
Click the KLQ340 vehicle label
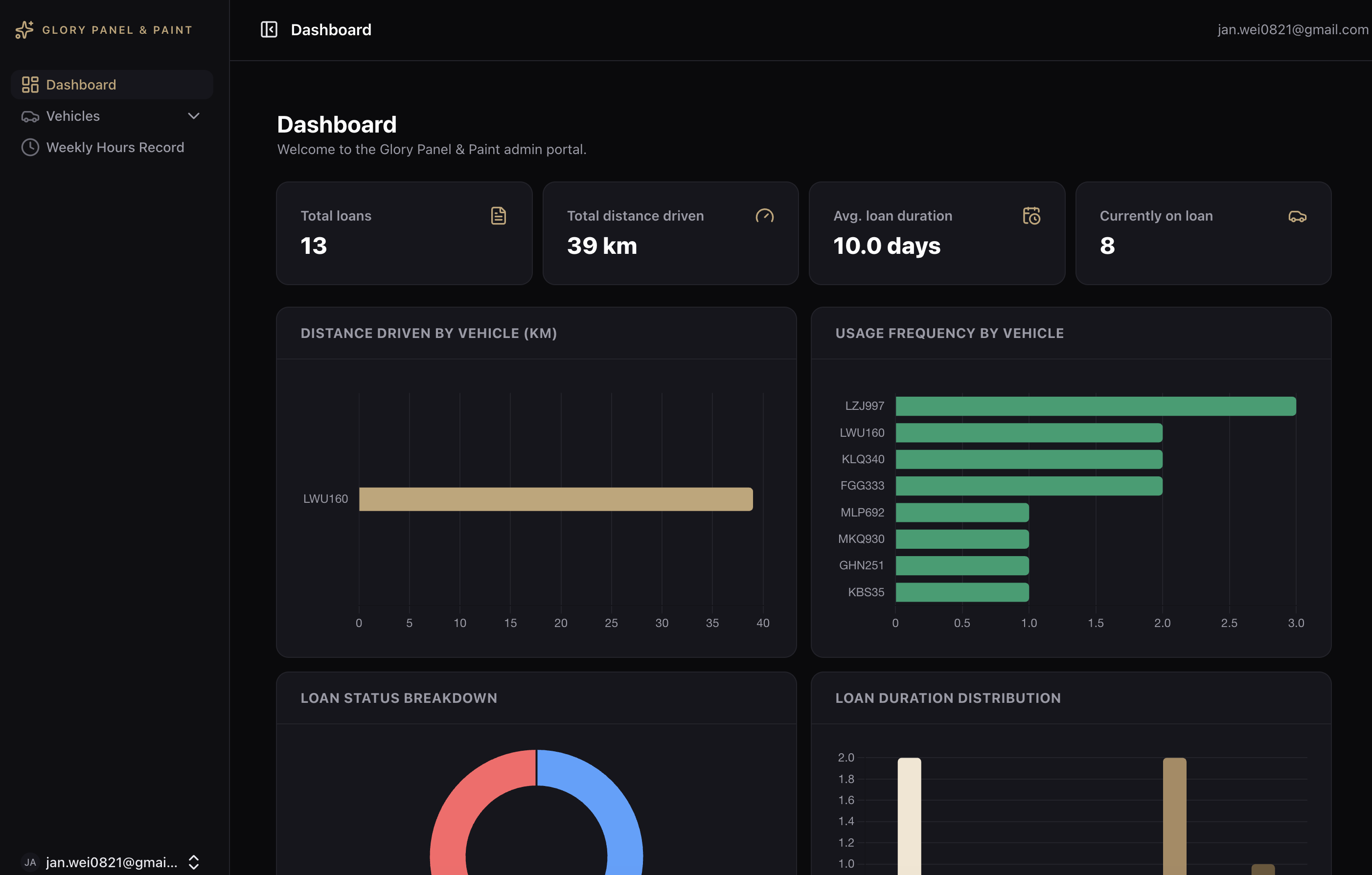click(x=863, y=459)
